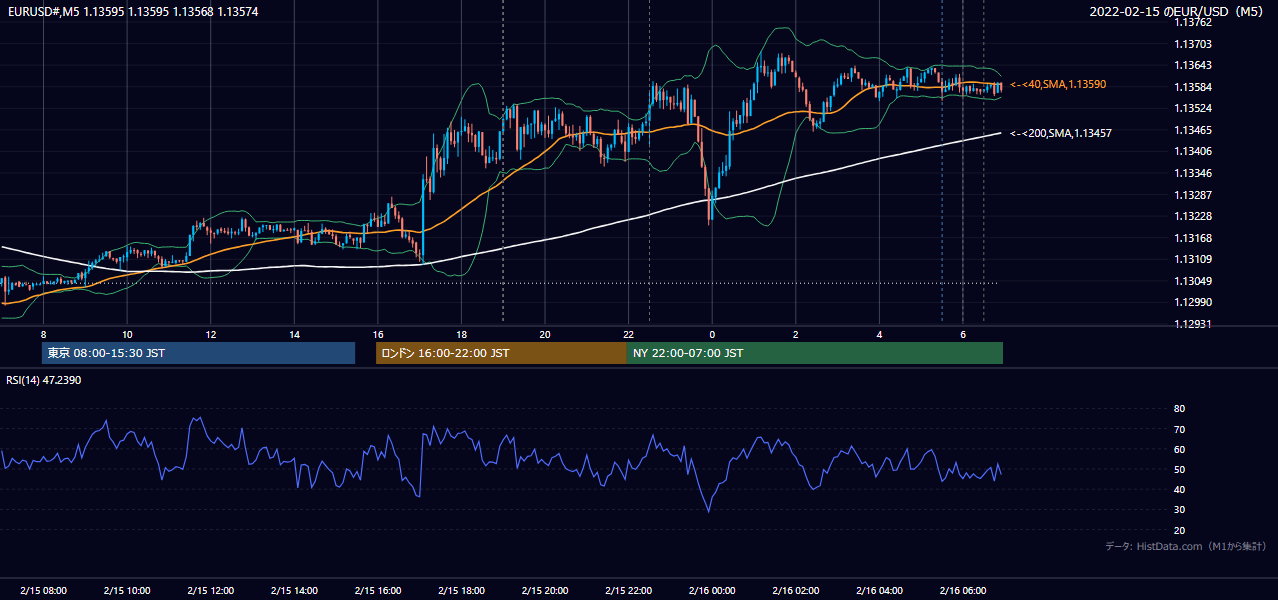The height and width of the screenshot is (600, 1278).
Task: Click price axis value 1.12931
Action: point(1192,324)
